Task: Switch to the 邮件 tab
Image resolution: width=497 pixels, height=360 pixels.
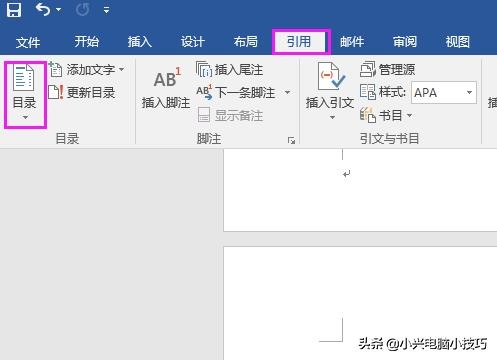Action: (x=352, y=42)
